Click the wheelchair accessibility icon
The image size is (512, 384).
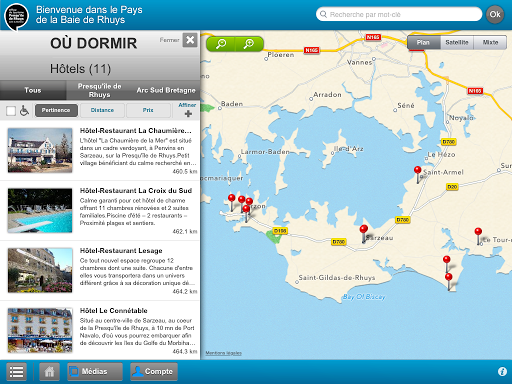point(24,110)
